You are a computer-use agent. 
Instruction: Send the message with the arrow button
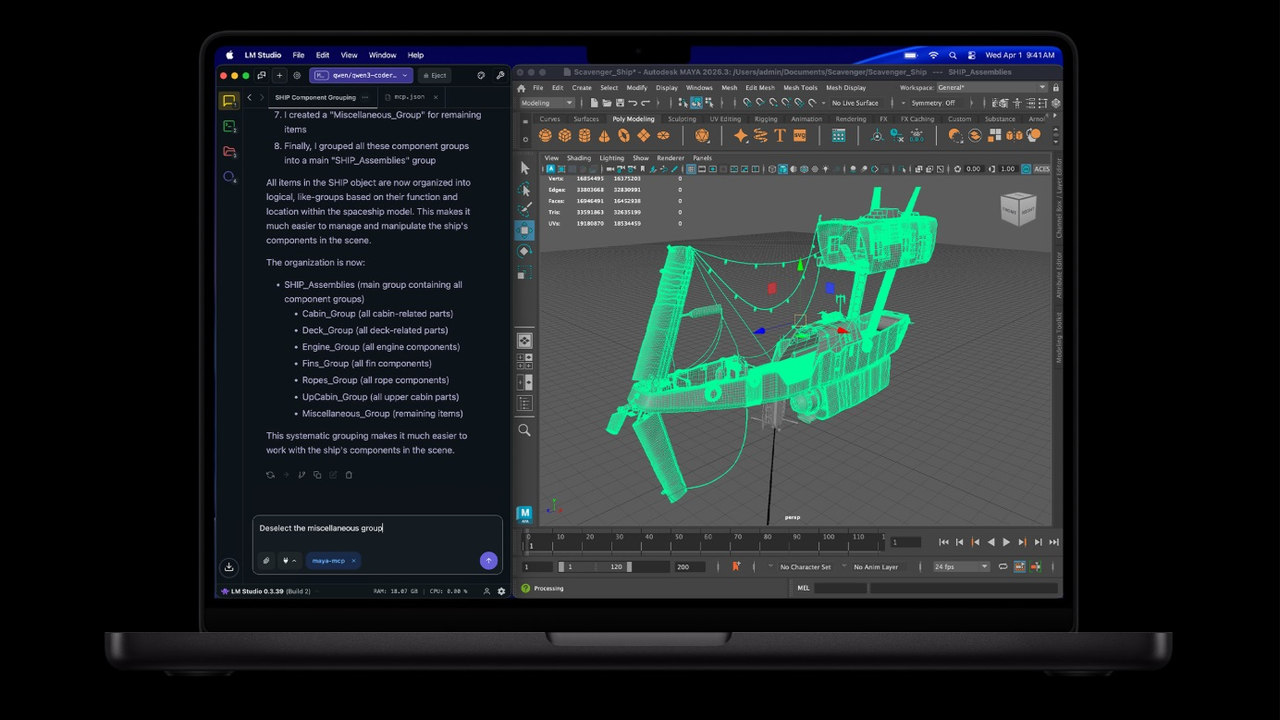pos(488,561)
